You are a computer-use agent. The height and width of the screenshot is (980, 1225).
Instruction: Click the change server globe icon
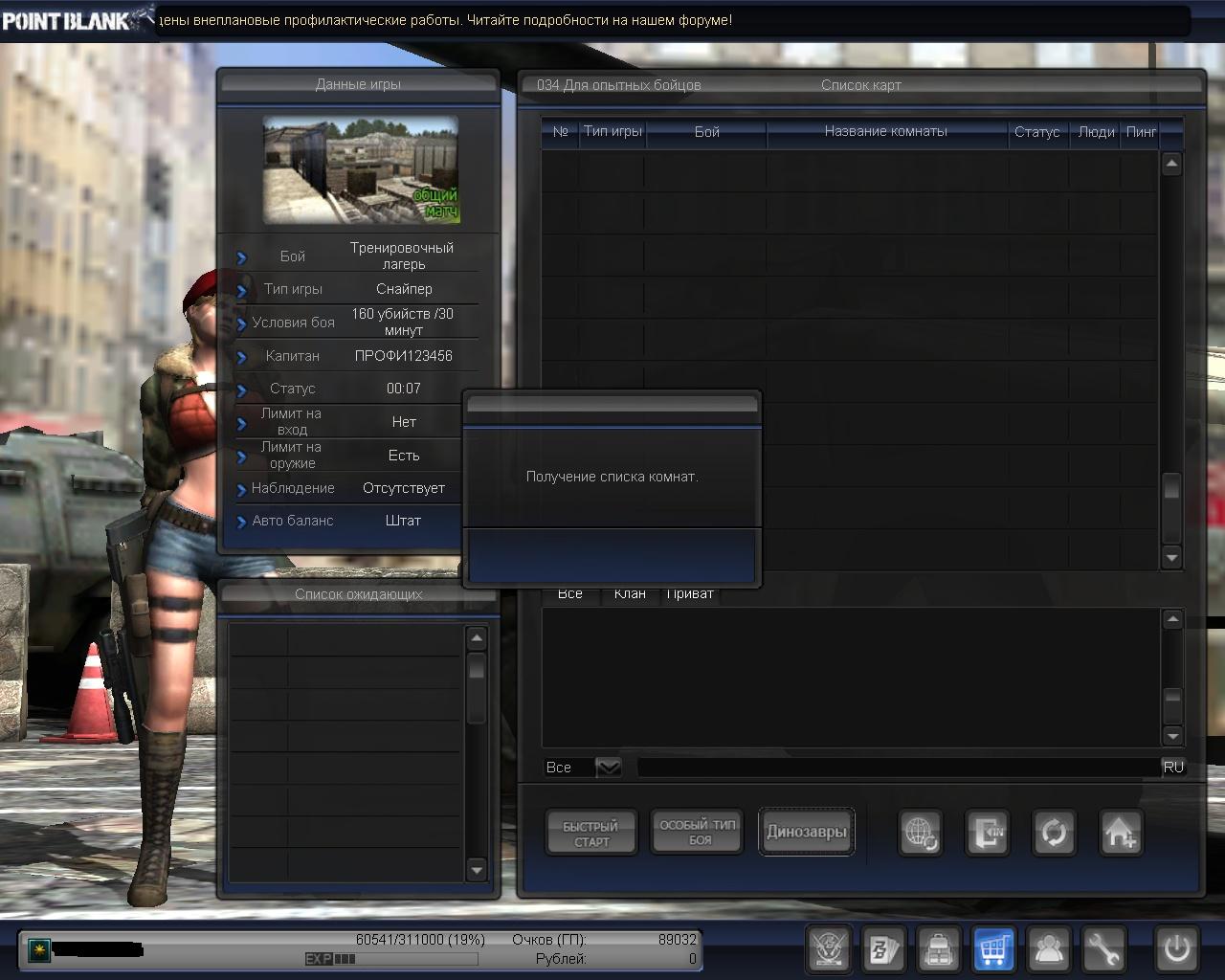coord(921,833)
